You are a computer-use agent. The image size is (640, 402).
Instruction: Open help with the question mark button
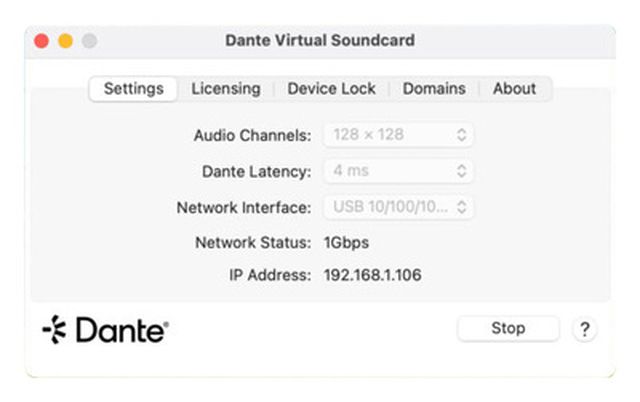584,329
